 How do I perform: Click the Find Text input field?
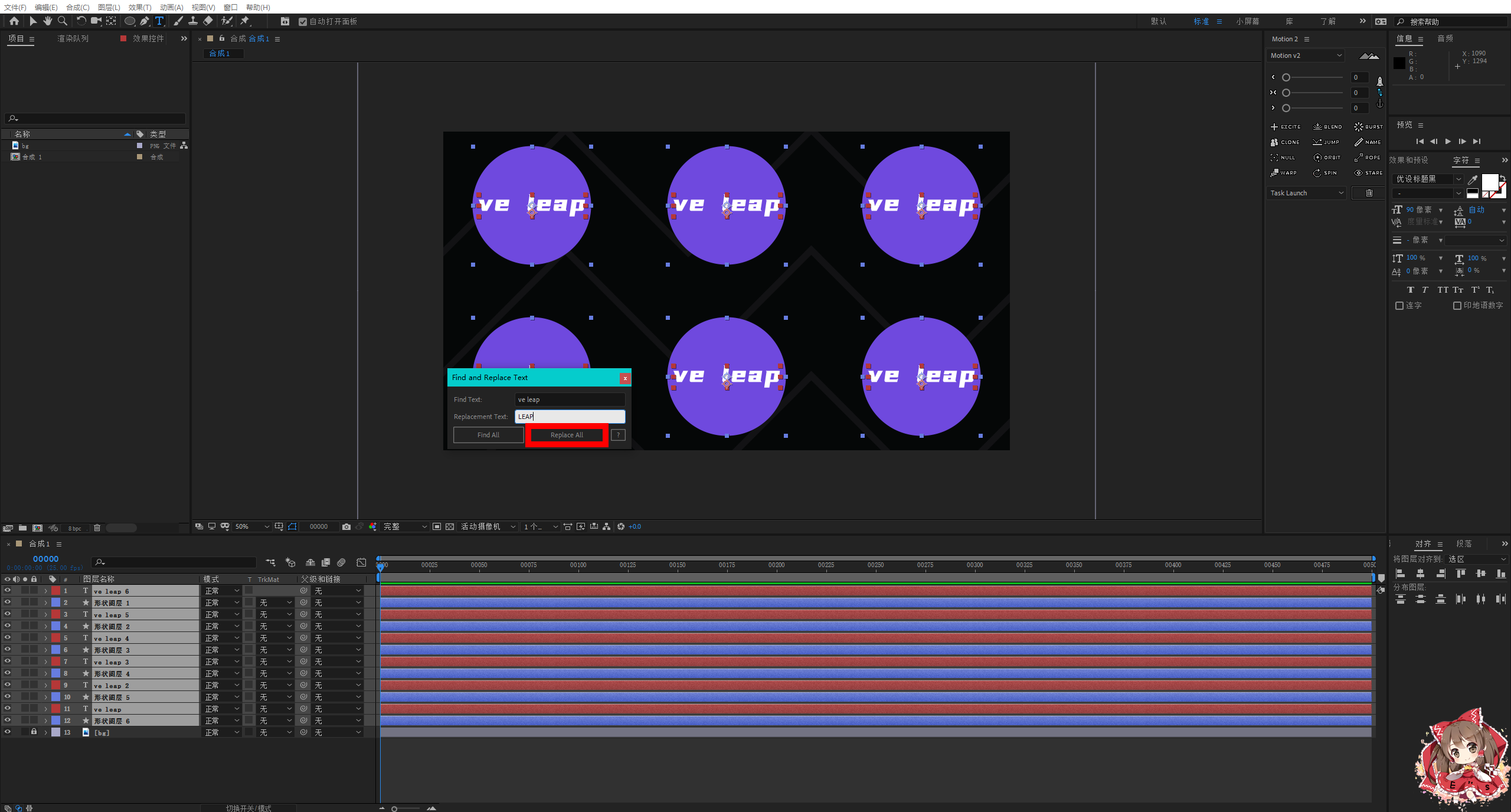(x=570, y=400)
